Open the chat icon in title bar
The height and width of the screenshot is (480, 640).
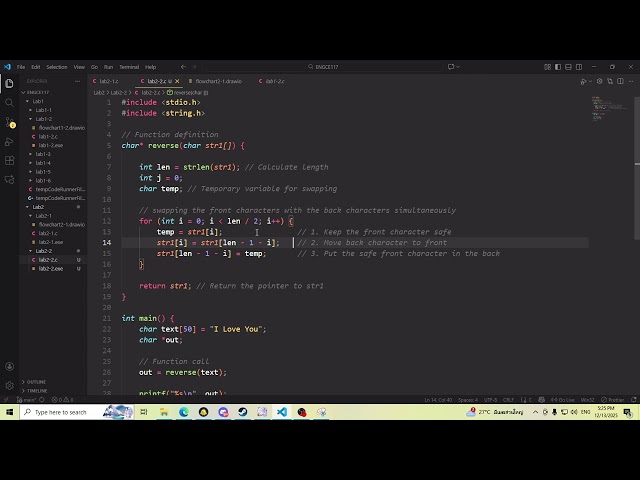tap(451, 67)
